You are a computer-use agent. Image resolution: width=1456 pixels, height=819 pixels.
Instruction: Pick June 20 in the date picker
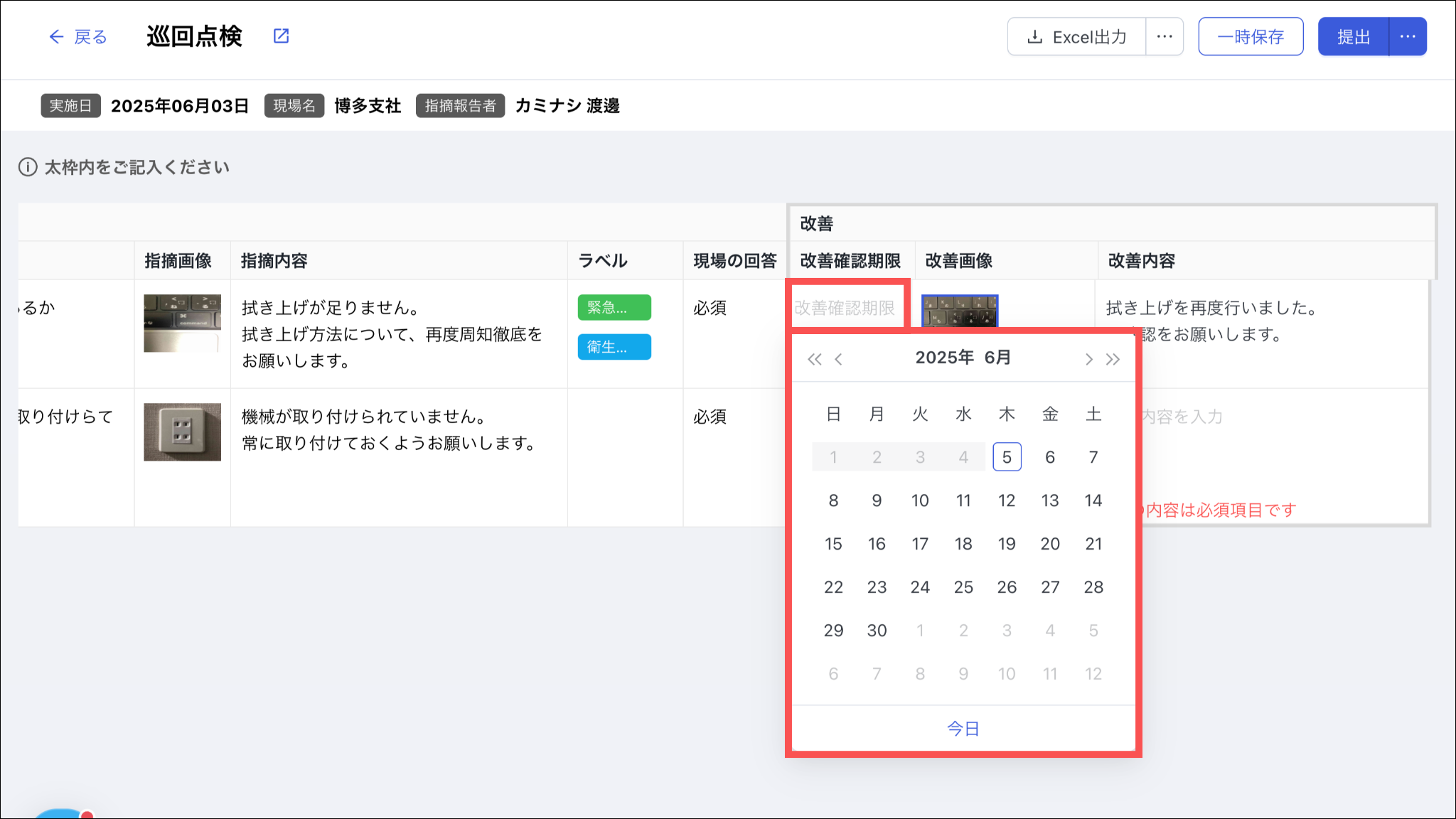coord(1050,544)
